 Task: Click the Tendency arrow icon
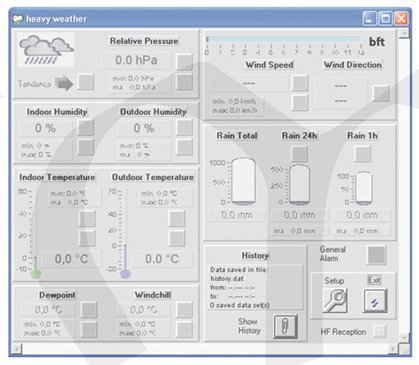coord(64,83)
